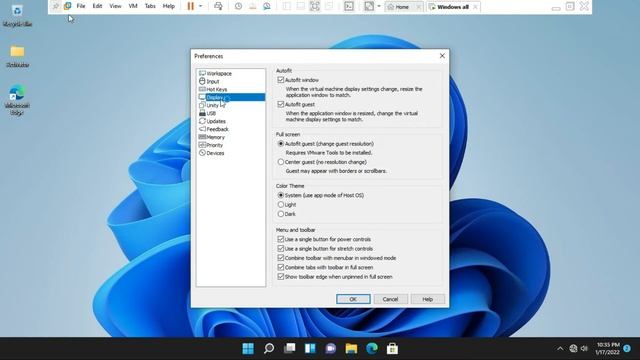
Task: Open the Help menu
Action: tap(169, 6)
